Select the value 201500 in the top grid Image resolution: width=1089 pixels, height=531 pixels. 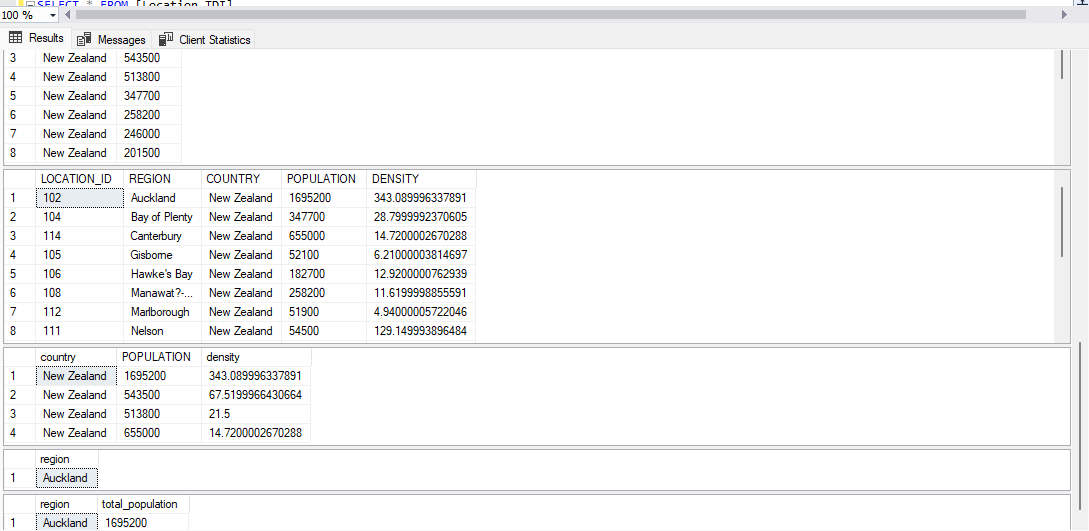[149, 153]
